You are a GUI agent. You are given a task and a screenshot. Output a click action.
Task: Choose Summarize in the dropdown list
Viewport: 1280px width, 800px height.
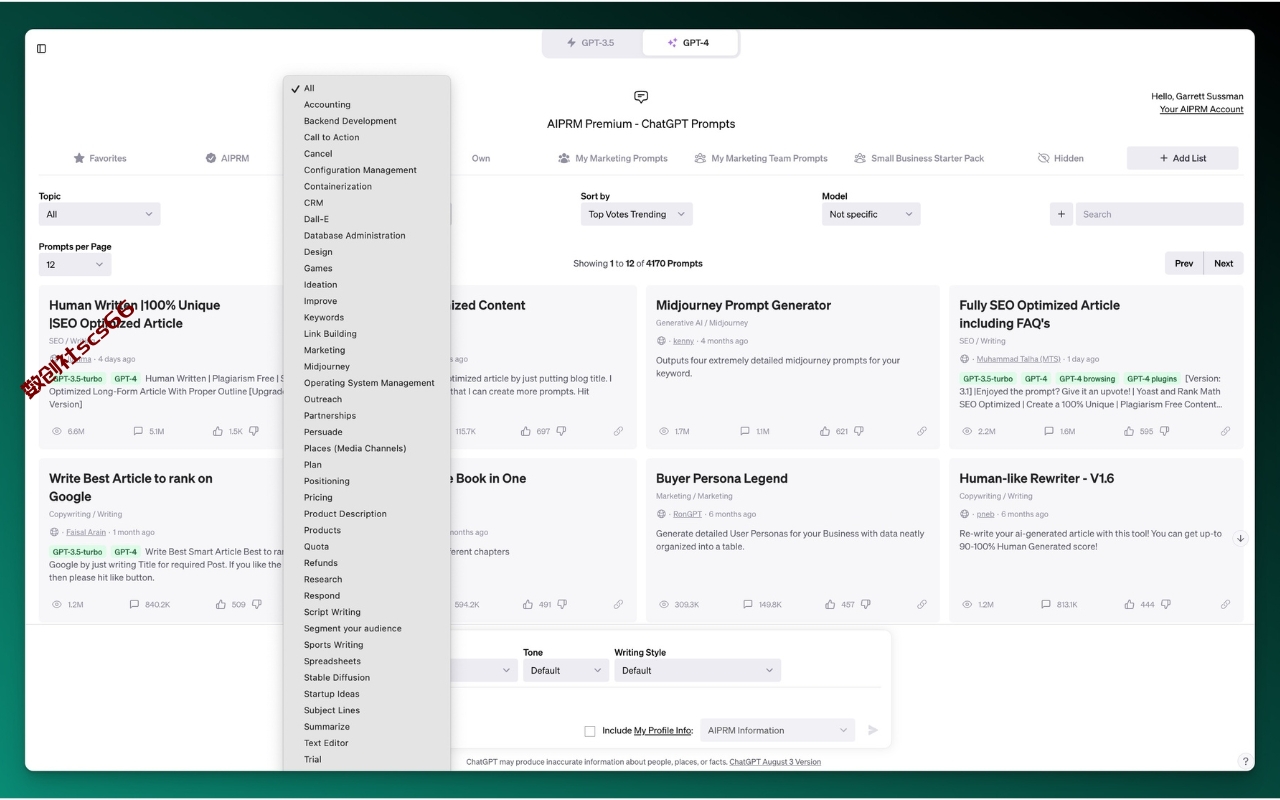point(367,726)
